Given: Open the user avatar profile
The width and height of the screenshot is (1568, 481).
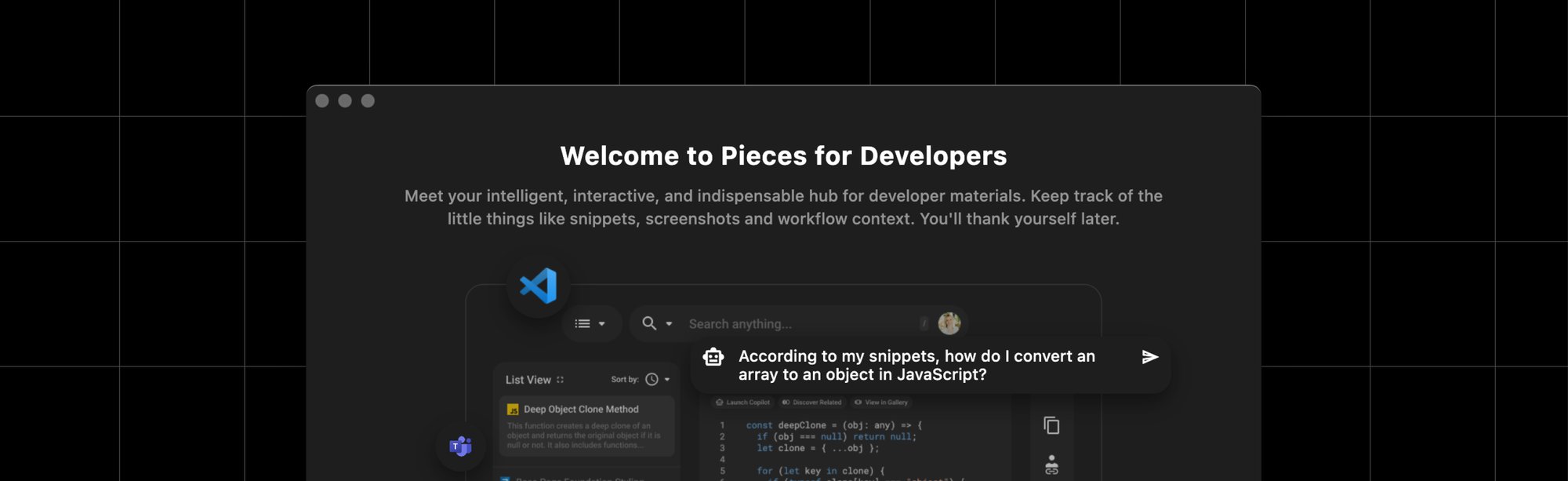Looking at the screenshot, I should click(949, 323).
